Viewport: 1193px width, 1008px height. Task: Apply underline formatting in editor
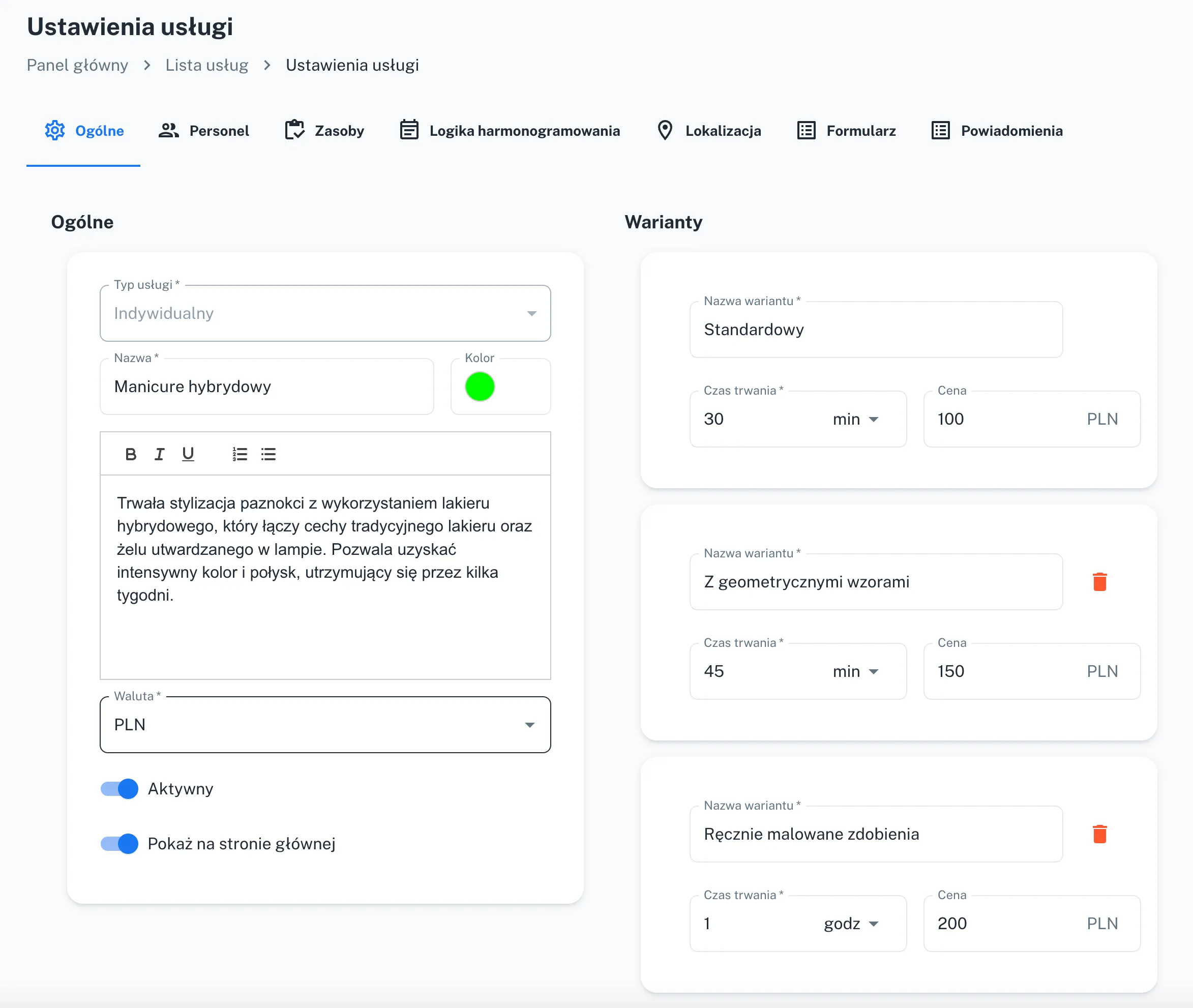pos(188,454)
